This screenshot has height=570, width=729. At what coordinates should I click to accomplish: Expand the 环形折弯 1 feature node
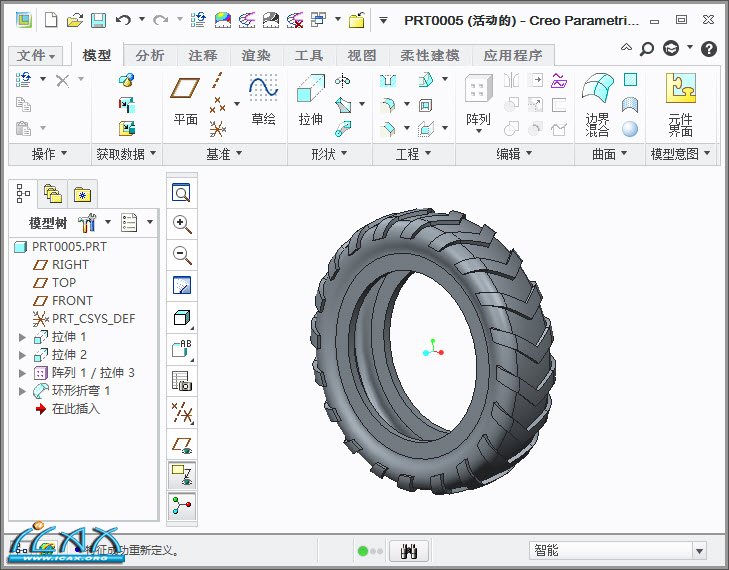coord(23,391)
